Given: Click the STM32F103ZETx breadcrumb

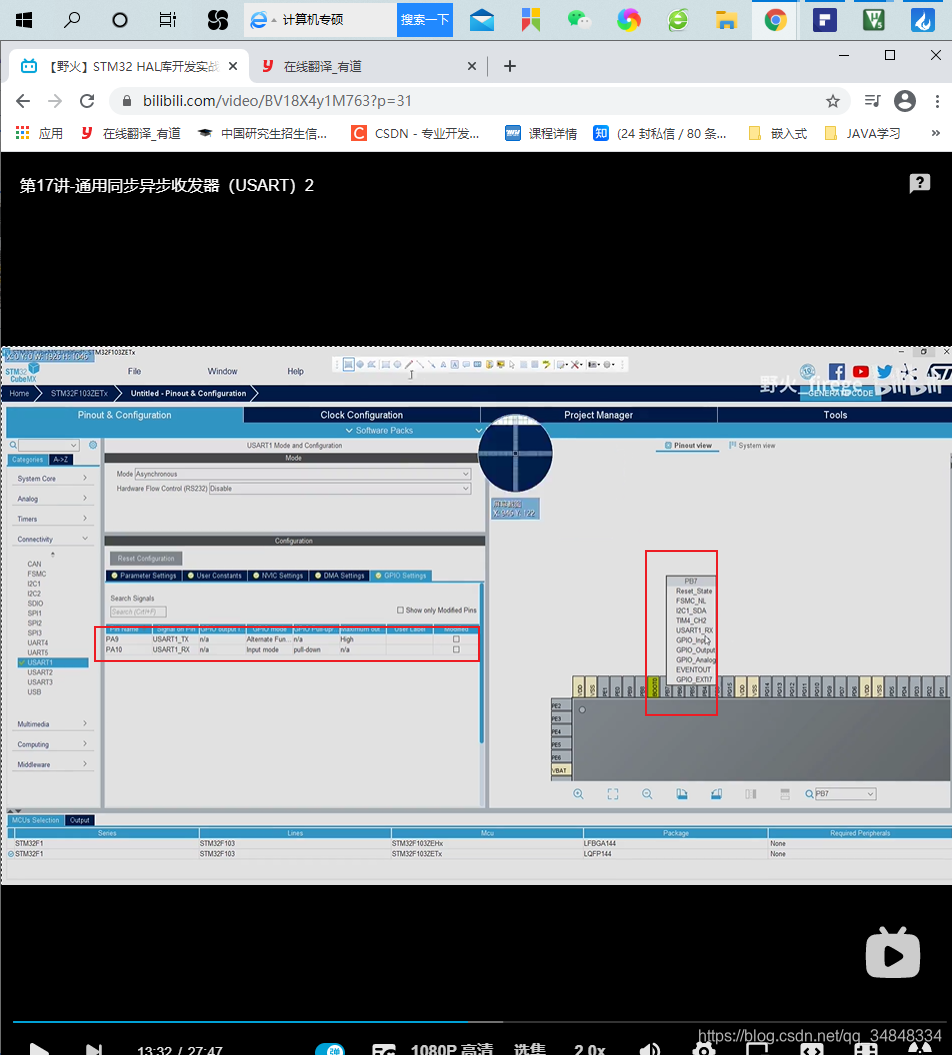Looking at the screenshot, I should 79,394.
